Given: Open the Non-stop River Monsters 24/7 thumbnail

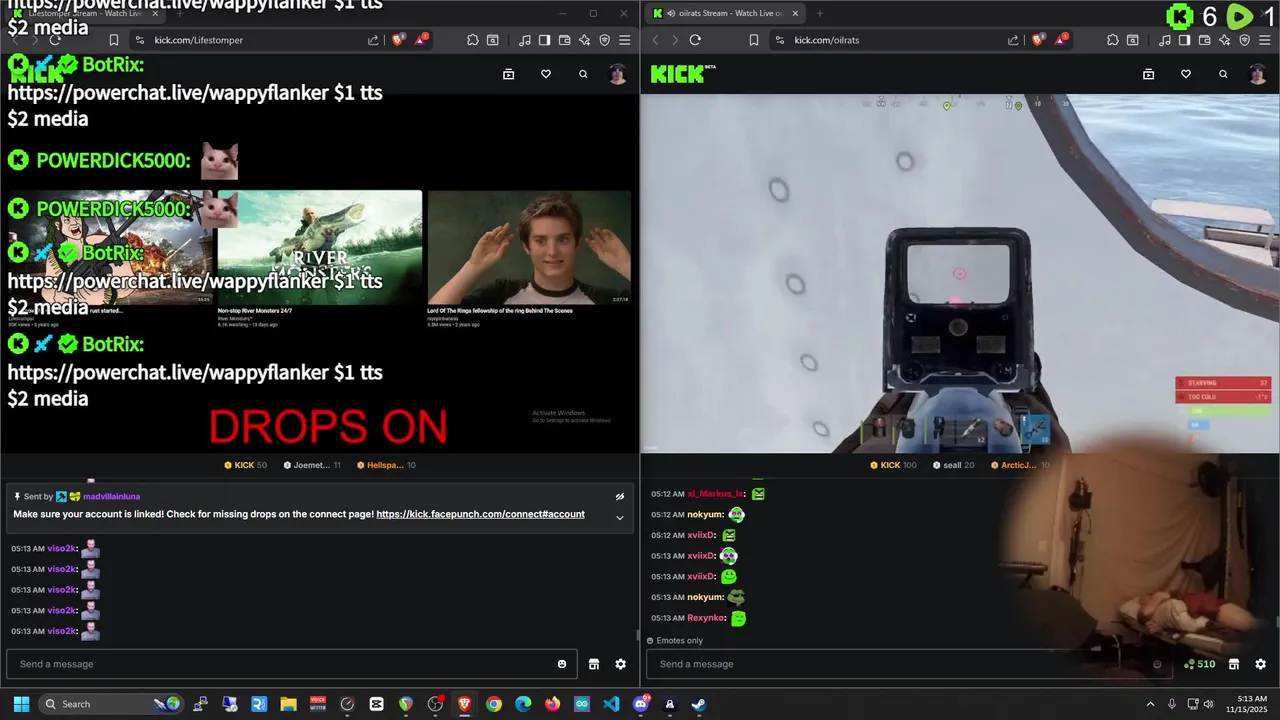Looking at the screenshot, I should pos(320,247).
